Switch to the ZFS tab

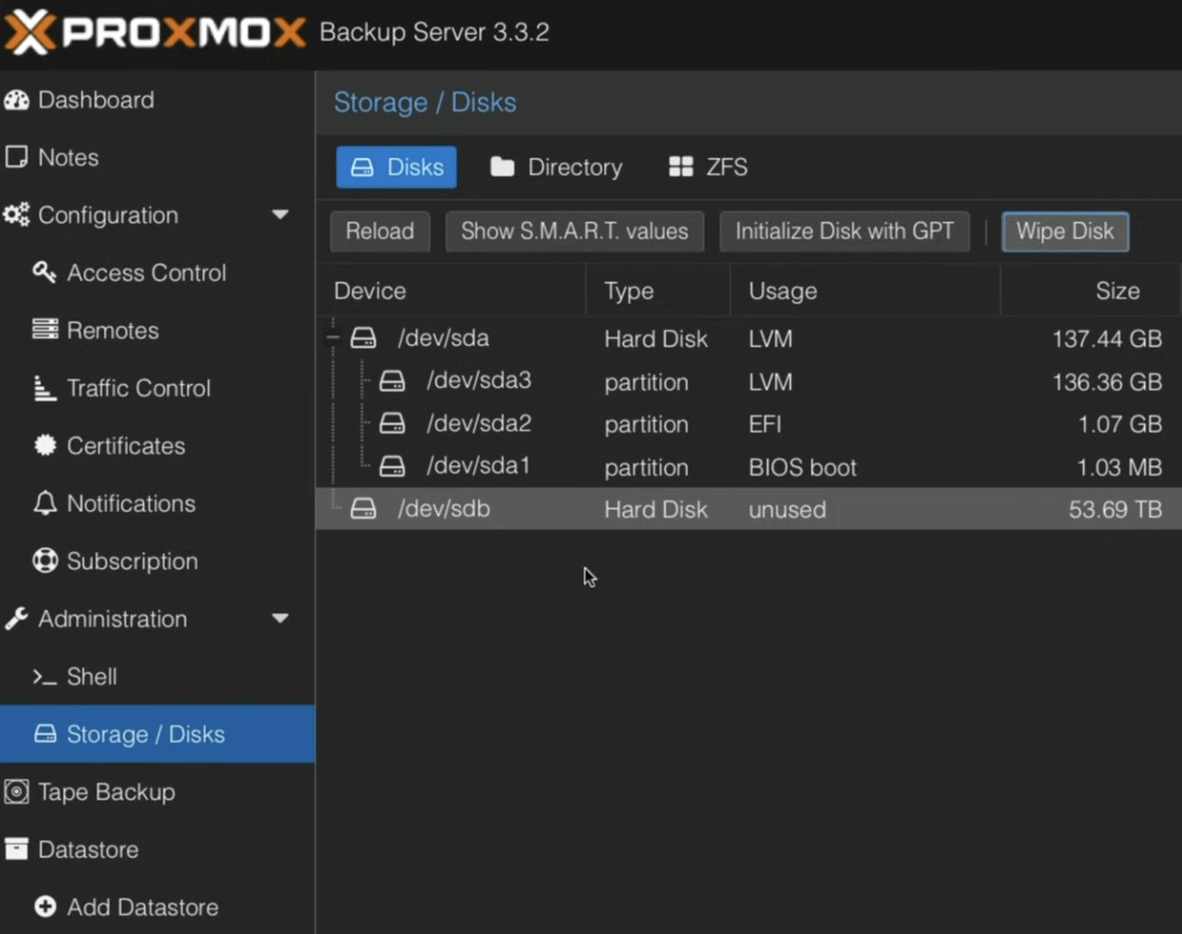(x=707, y=167)
